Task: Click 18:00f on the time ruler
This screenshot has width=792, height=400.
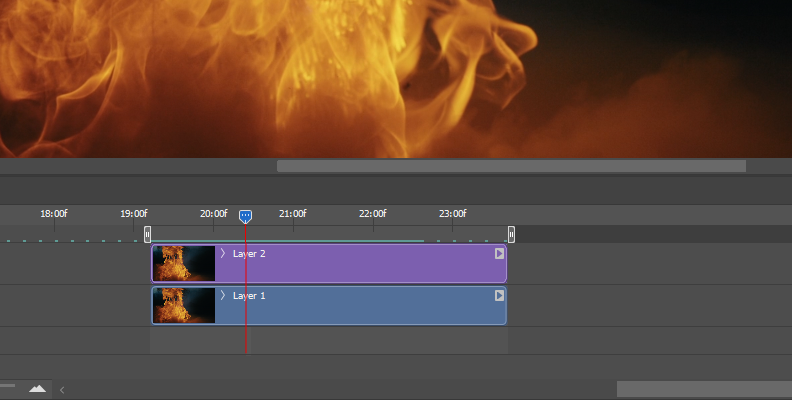Action: point(54,214)
